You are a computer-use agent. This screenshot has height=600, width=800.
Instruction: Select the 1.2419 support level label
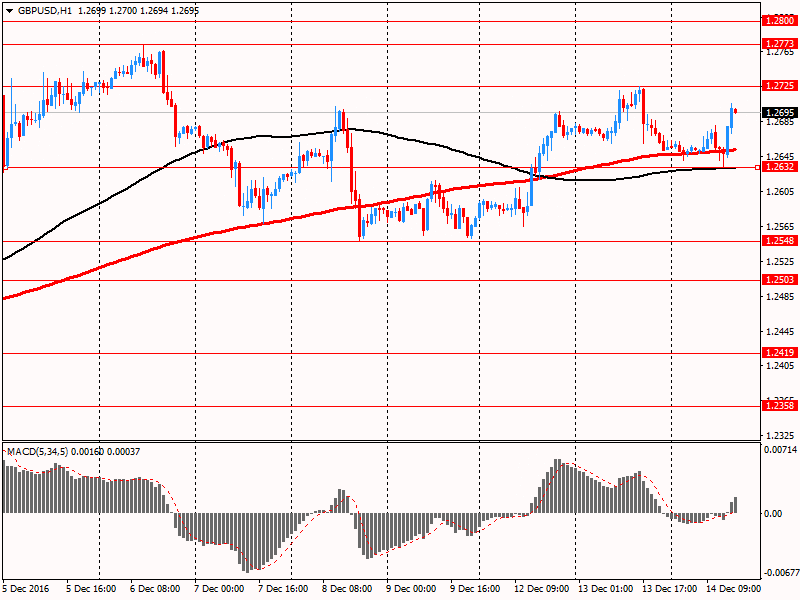point(780,353)
